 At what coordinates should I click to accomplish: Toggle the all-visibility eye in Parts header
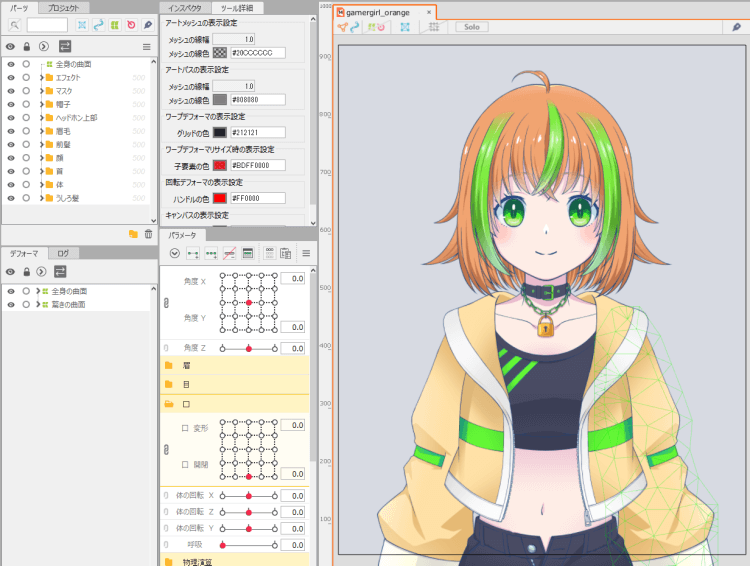(10, 46)
